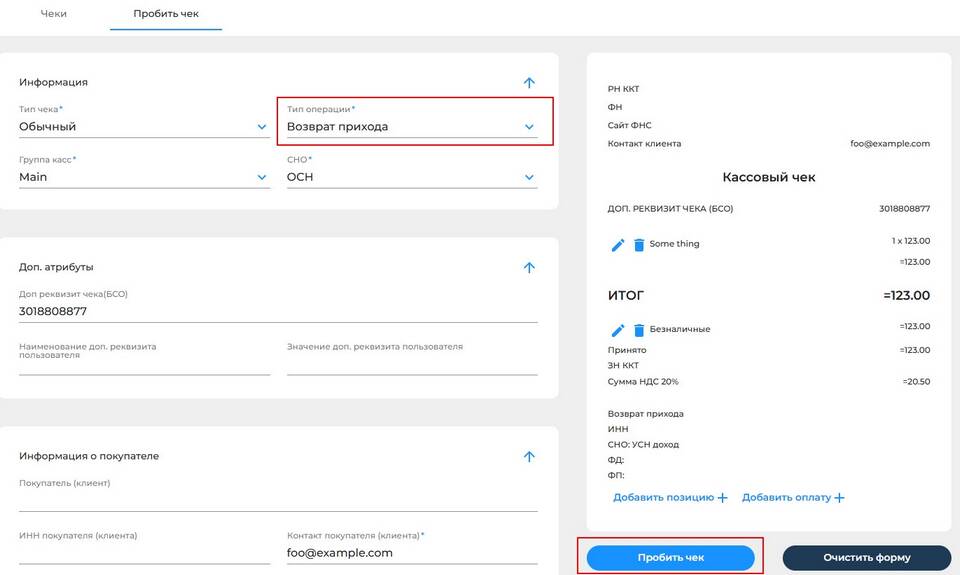Click the blue Пробить чек button
This screenshot has height=575, width=960.
click(670, 558)
